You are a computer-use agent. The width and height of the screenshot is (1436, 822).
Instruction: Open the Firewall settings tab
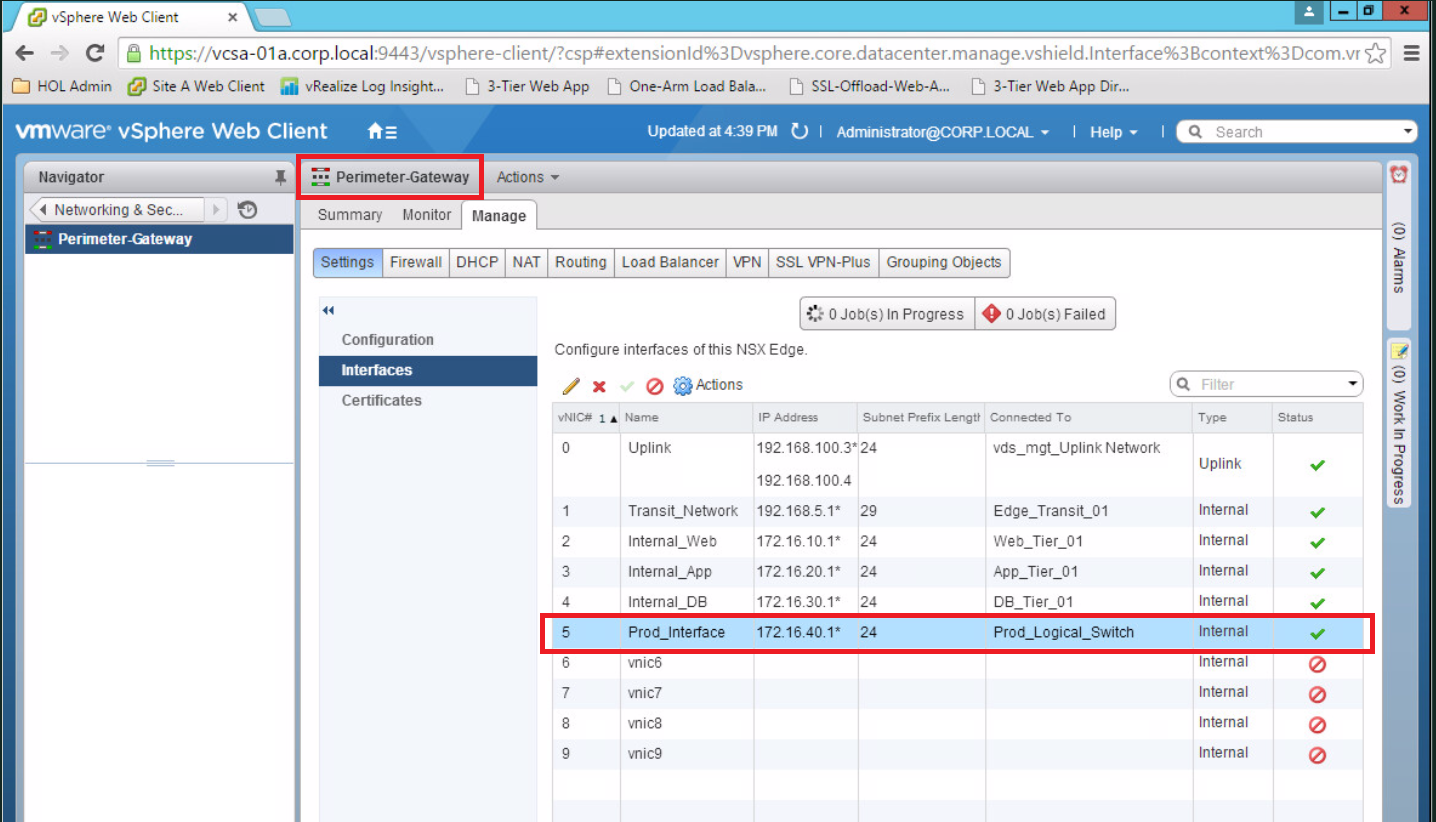(416, 262)
